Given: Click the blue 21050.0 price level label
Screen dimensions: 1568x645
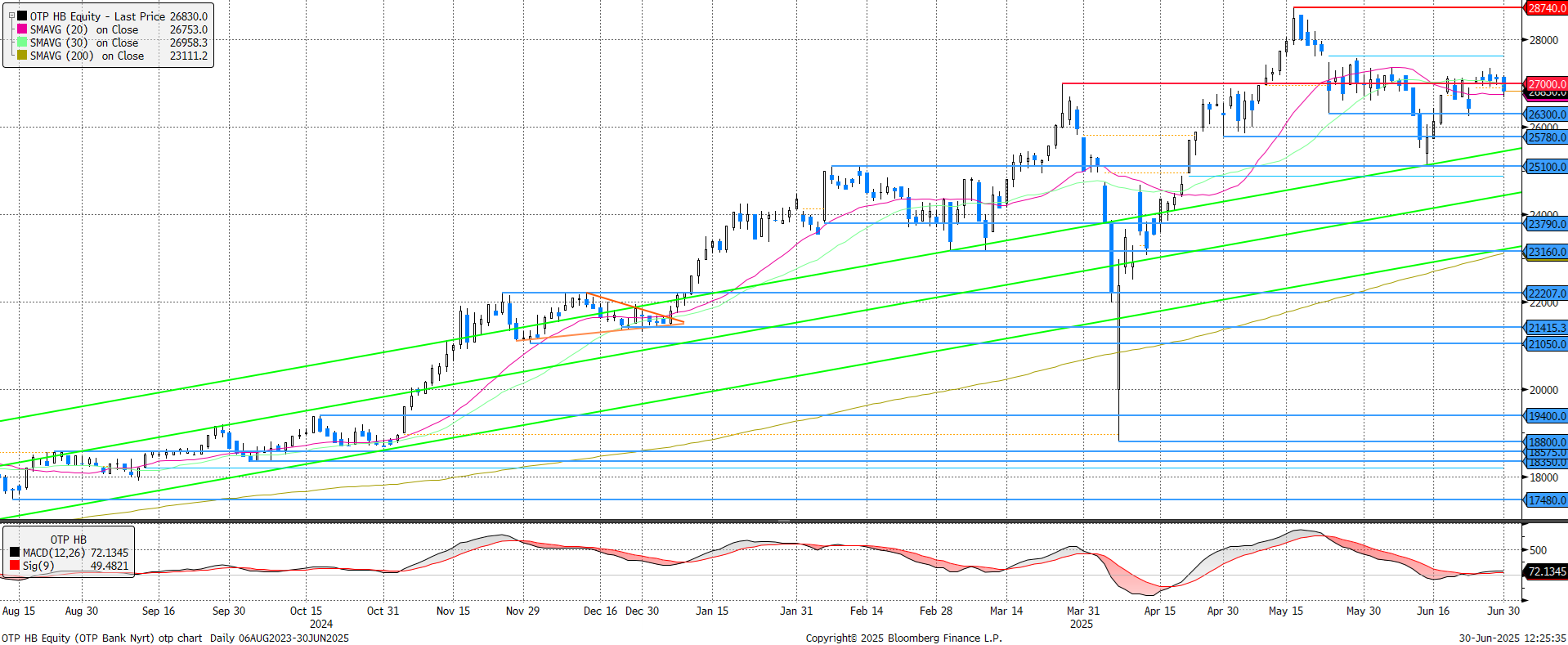Looking at the screenshot, I should tap(1547, 344).
